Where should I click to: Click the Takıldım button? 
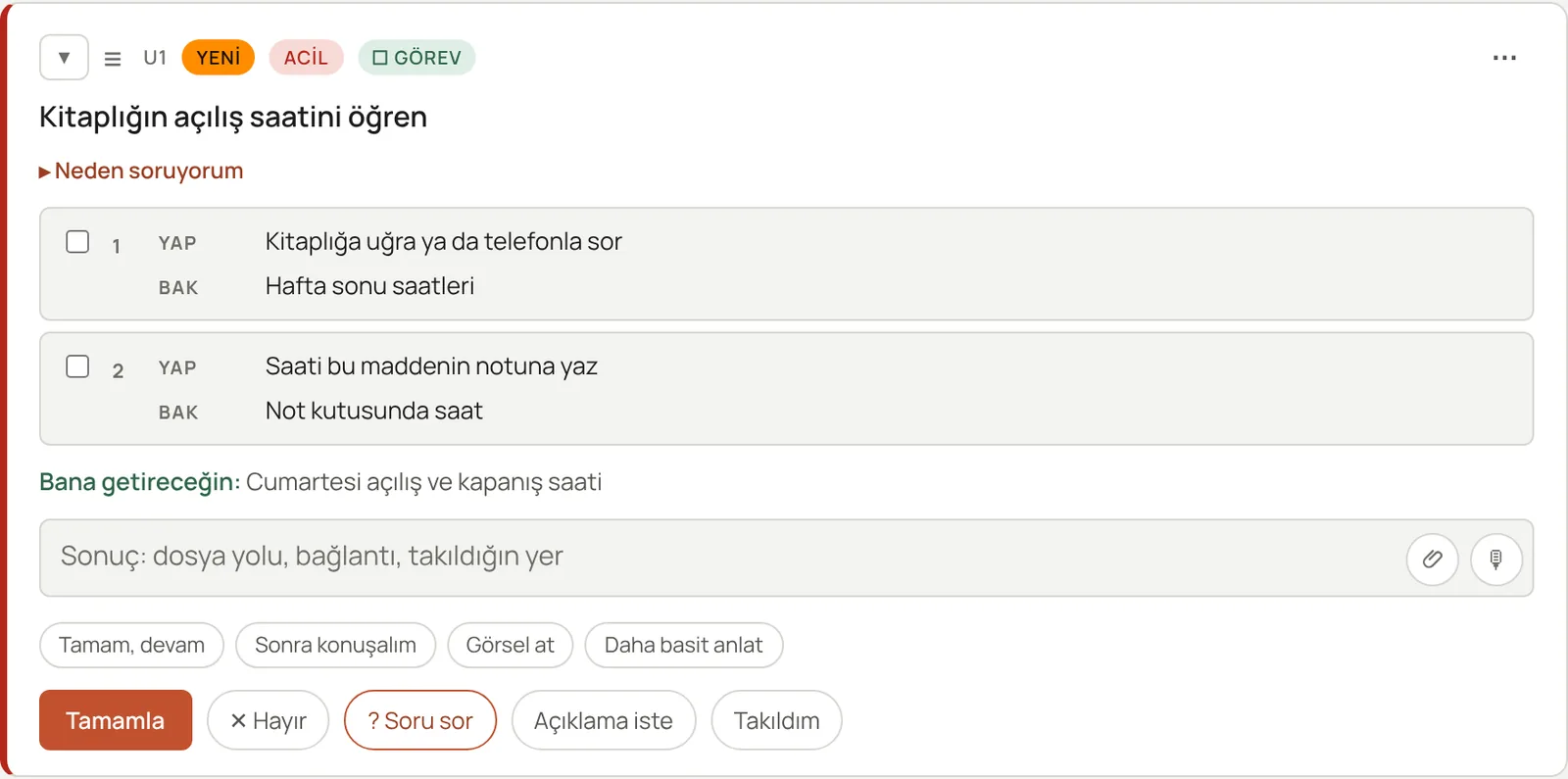click(x=776, y=720)
